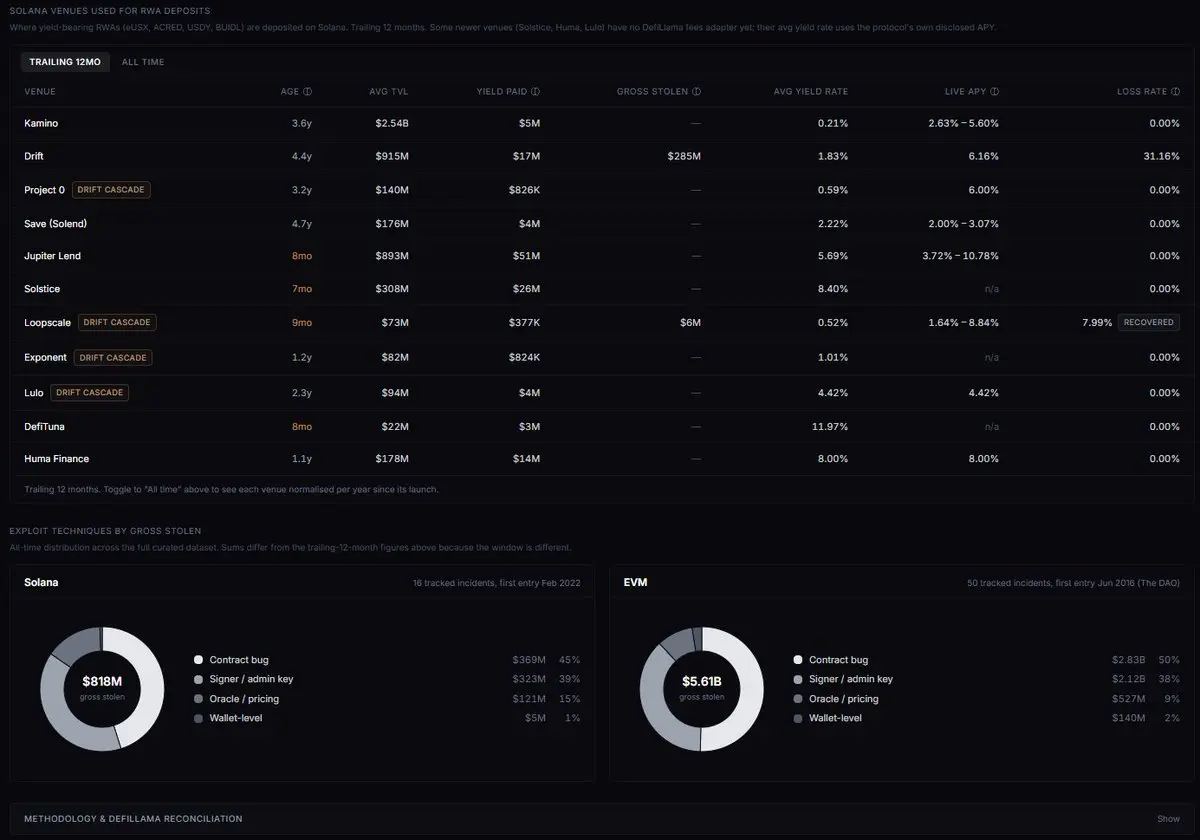Screen dimensions: 1200x840
Task: Click Loopscale's 7.99% loss rate
Action: (x=1097, y=323)
